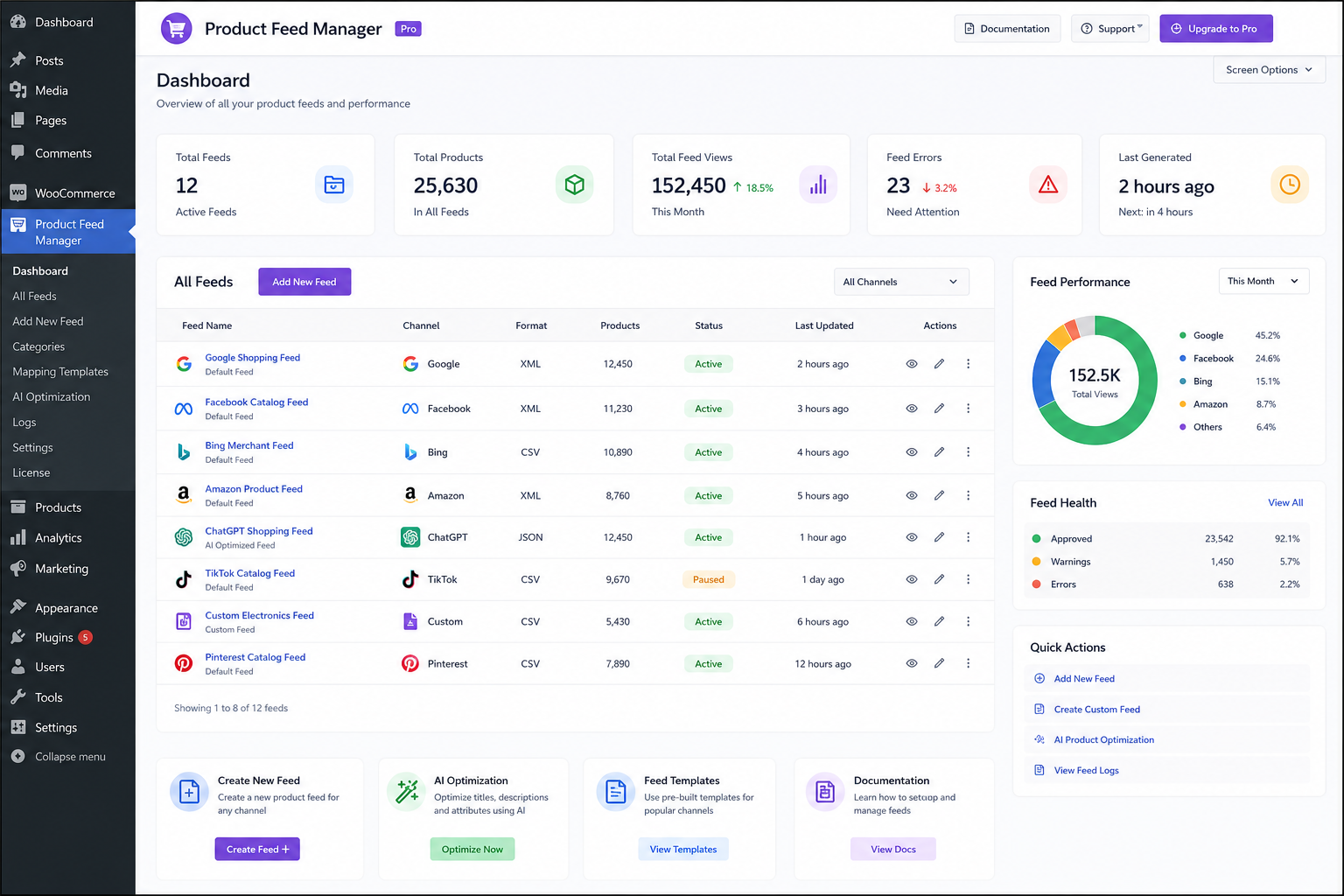Viewport: 1344px width, 896px height.
Task: Click the View Docs button
Action: pos(893,850)
